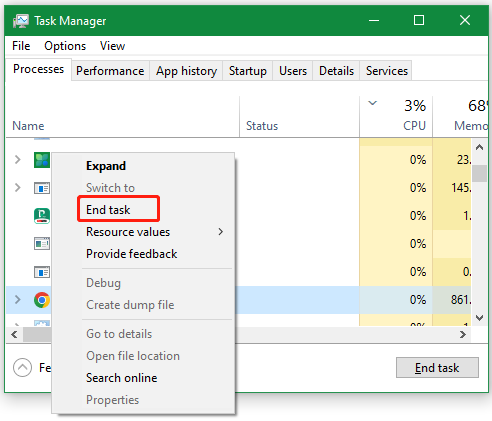Select Search online from context menu
This screenshot has height=421, width=492.
click(122, 378)
